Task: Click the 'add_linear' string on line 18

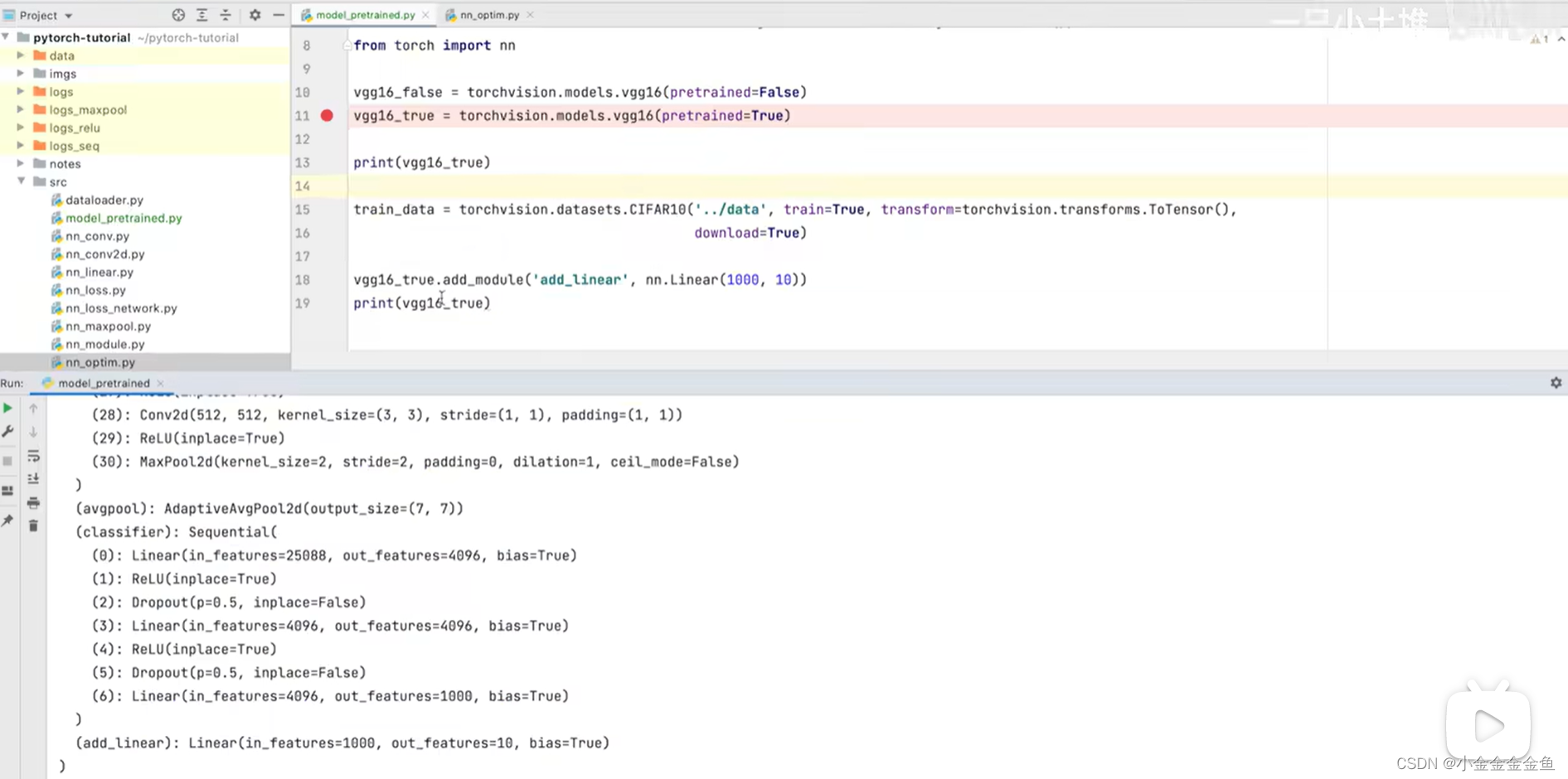Action: pyautogui.click(x=580, y=280)
